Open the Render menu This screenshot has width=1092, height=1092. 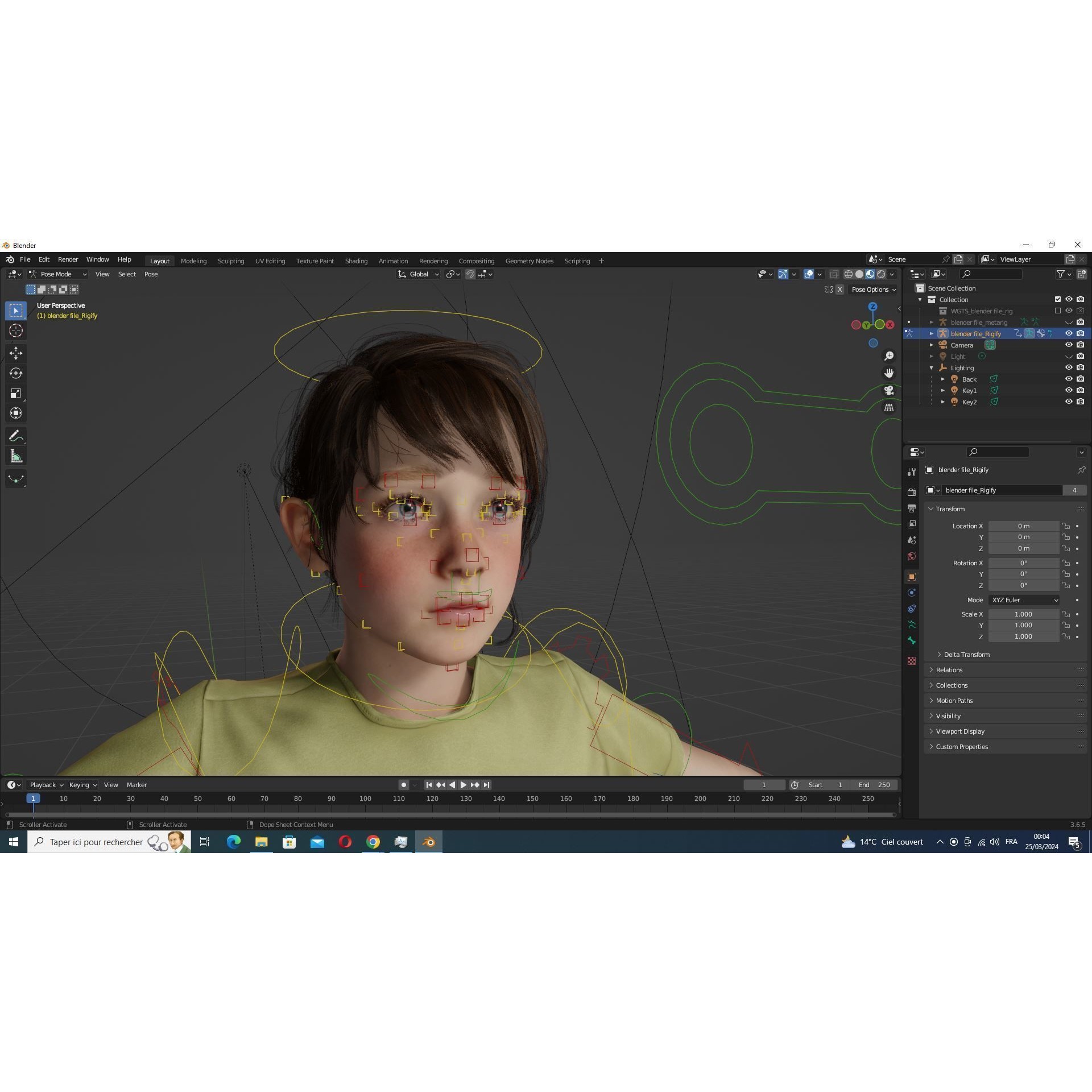point(68,259)
